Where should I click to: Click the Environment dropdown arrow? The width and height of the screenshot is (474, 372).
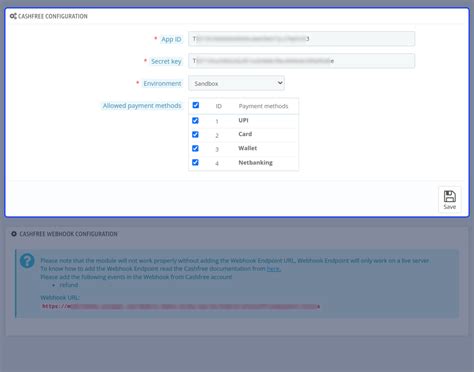click(x=280, y=83)
